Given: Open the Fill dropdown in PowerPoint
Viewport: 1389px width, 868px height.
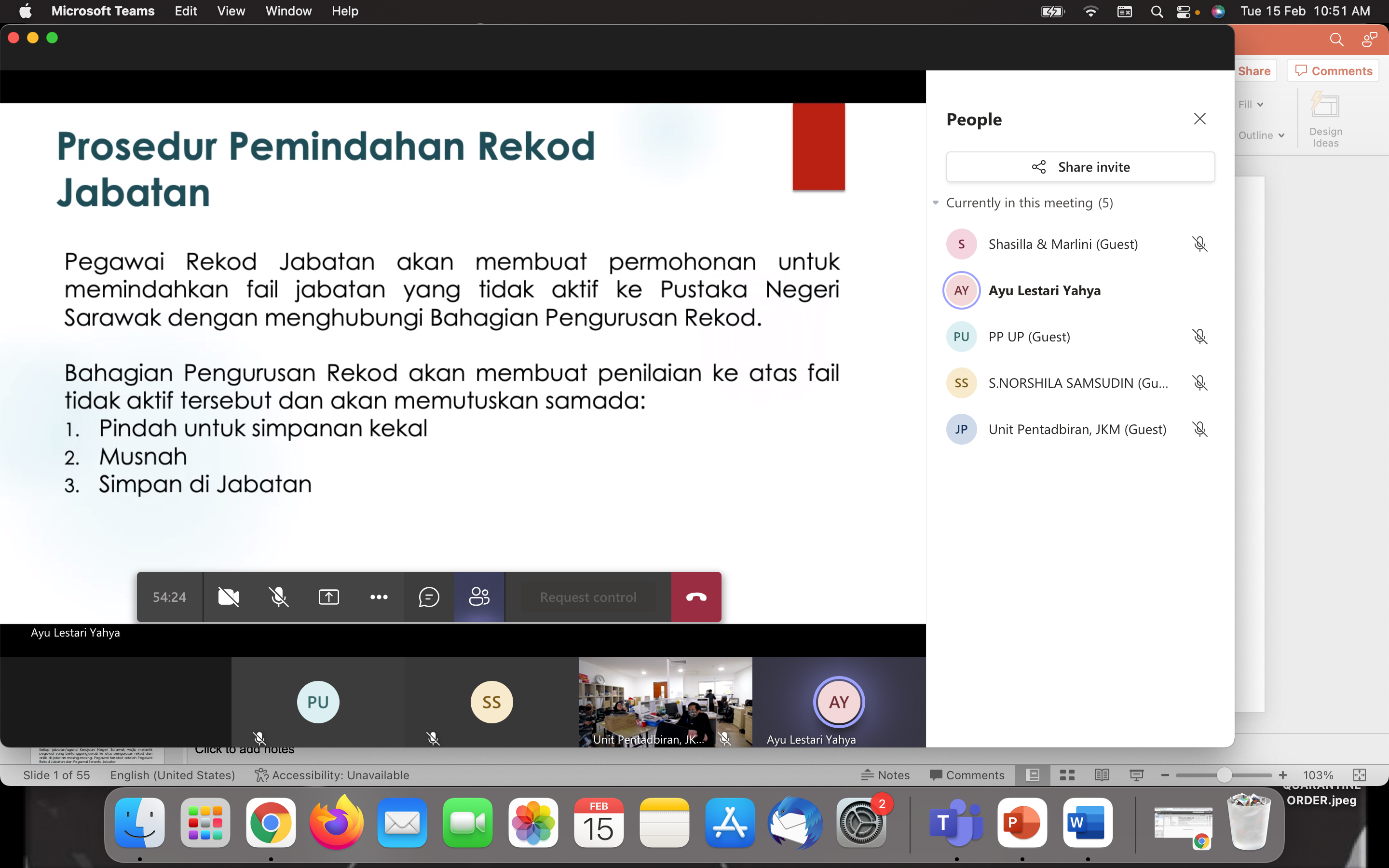Looking at the screenshot, I should pyautogui.click(x=1251, y=105).
